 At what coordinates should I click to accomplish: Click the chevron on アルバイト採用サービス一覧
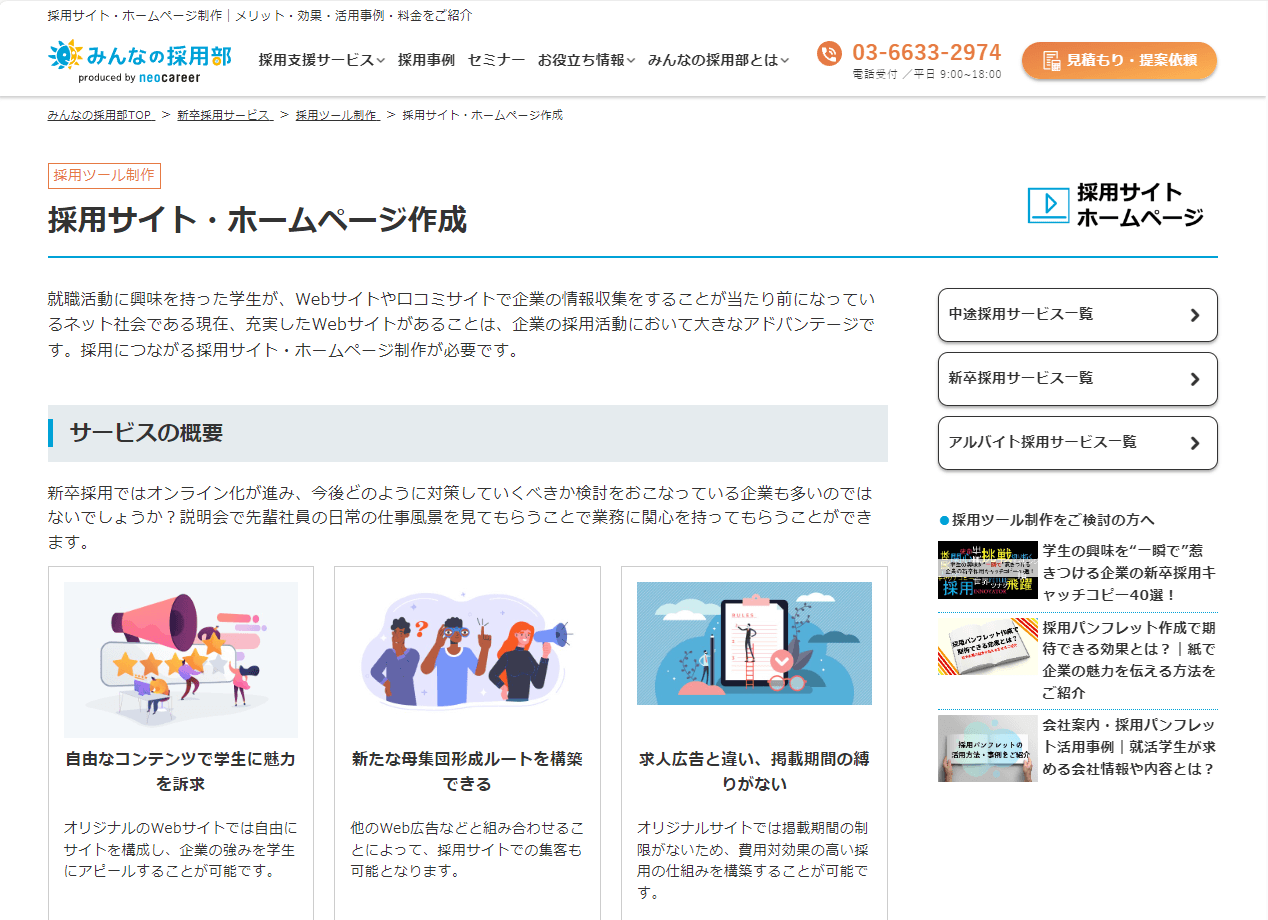[1196, 443]
